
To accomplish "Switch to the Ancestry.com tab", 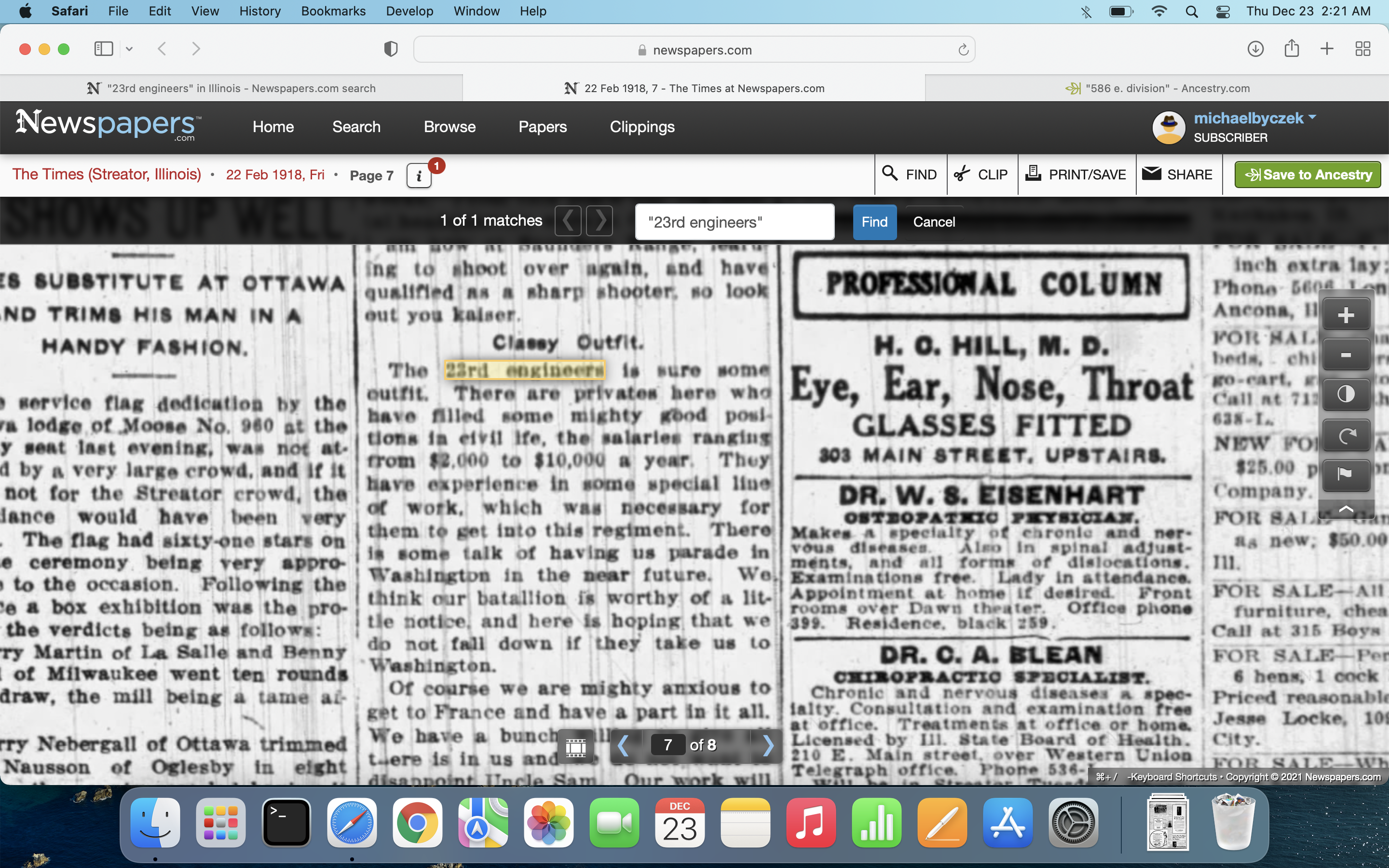I will pyautogui.click(x=1157, y=88).
